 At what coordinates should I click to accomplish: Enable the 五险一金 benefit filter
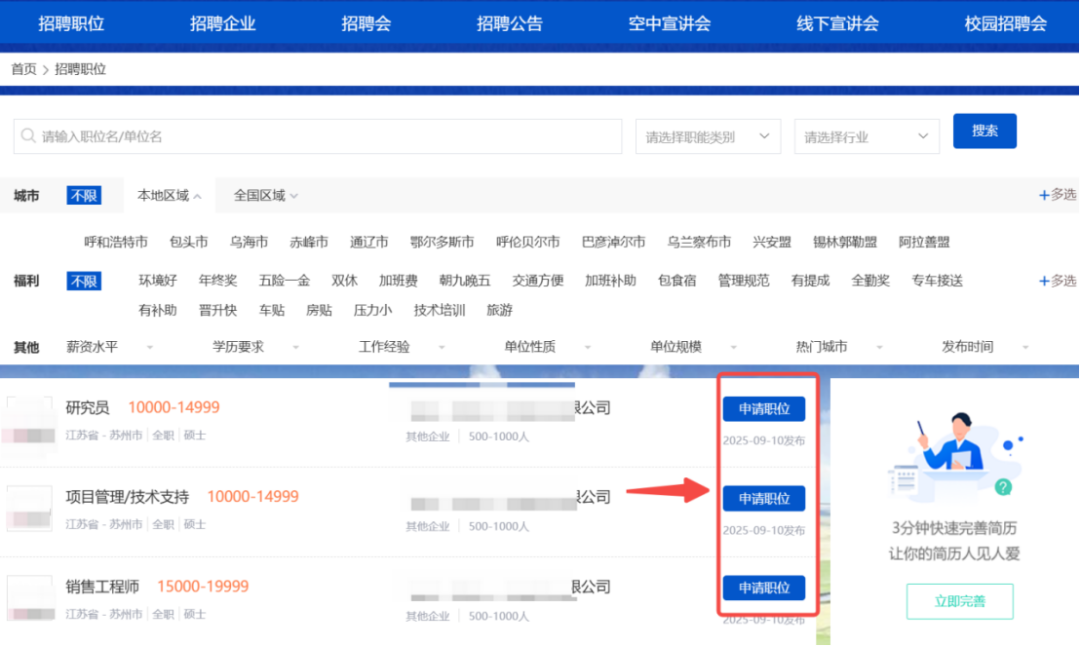click(x=284, y=281)
